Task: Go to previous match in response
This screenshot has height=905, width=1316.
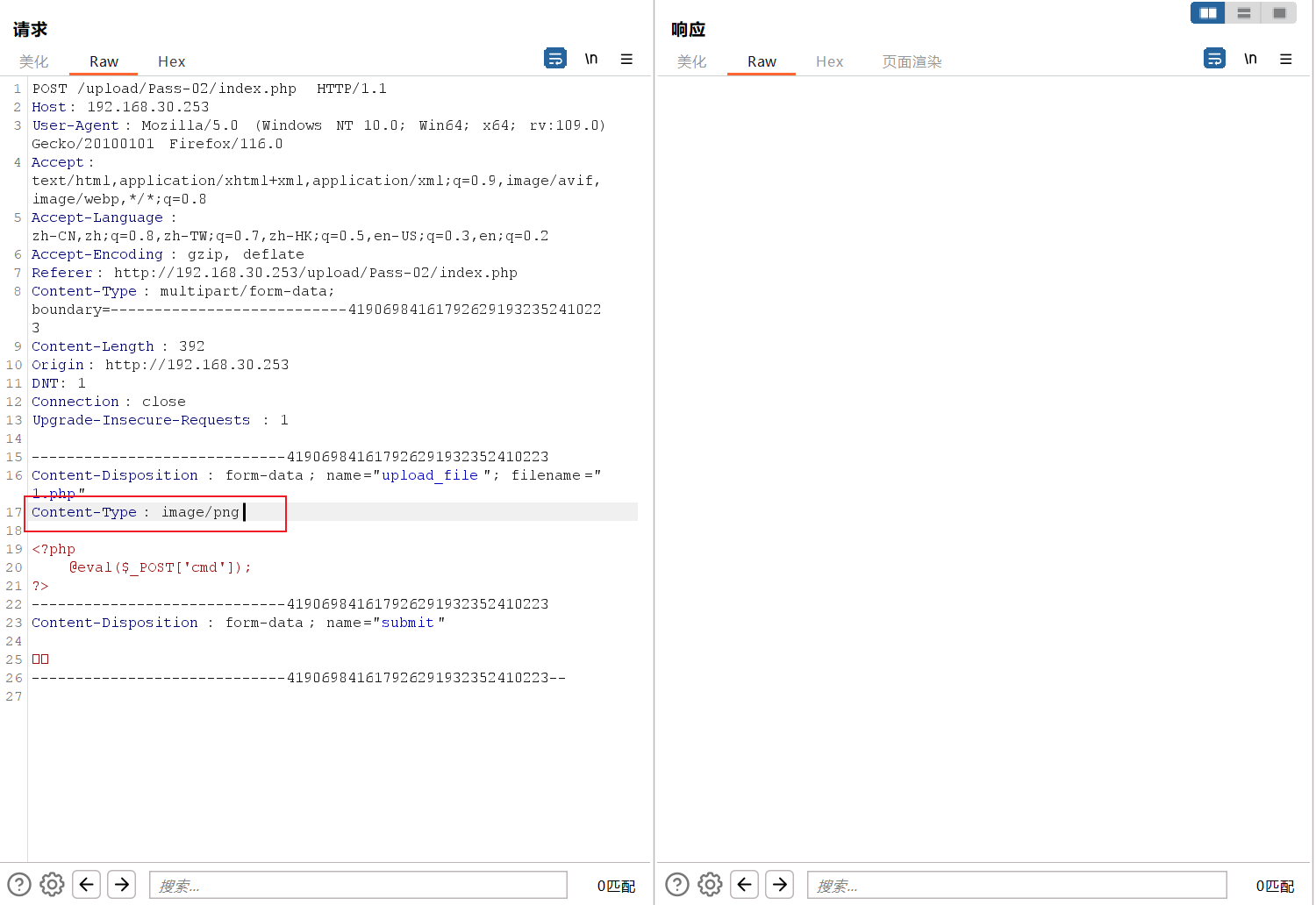Action: pos(744,884)
